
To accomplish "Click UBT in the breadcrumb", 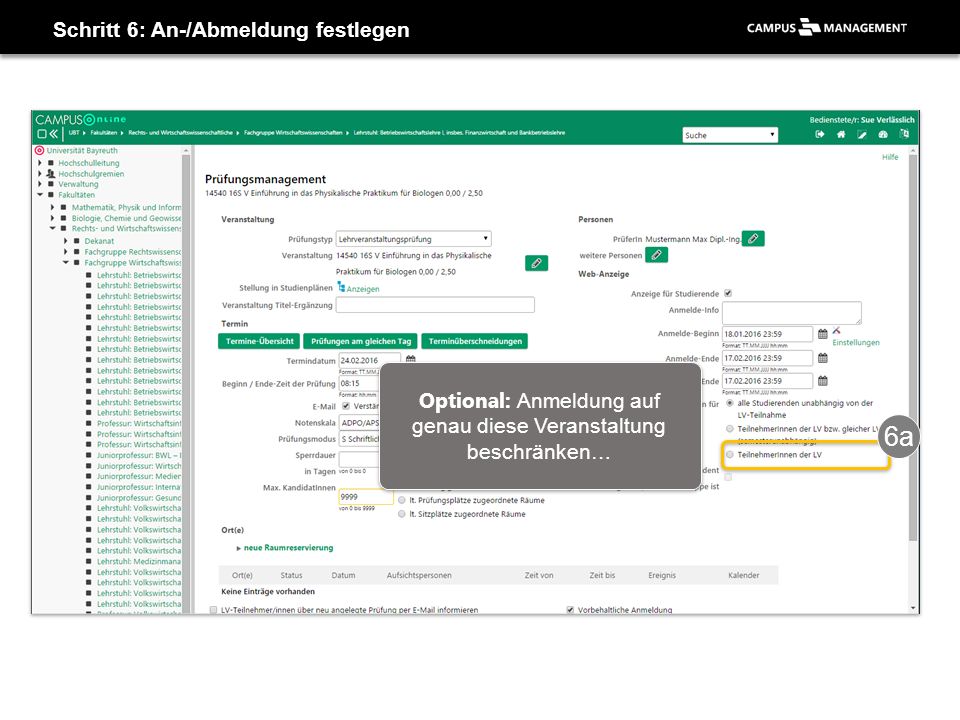I will (x=74, y=132).
